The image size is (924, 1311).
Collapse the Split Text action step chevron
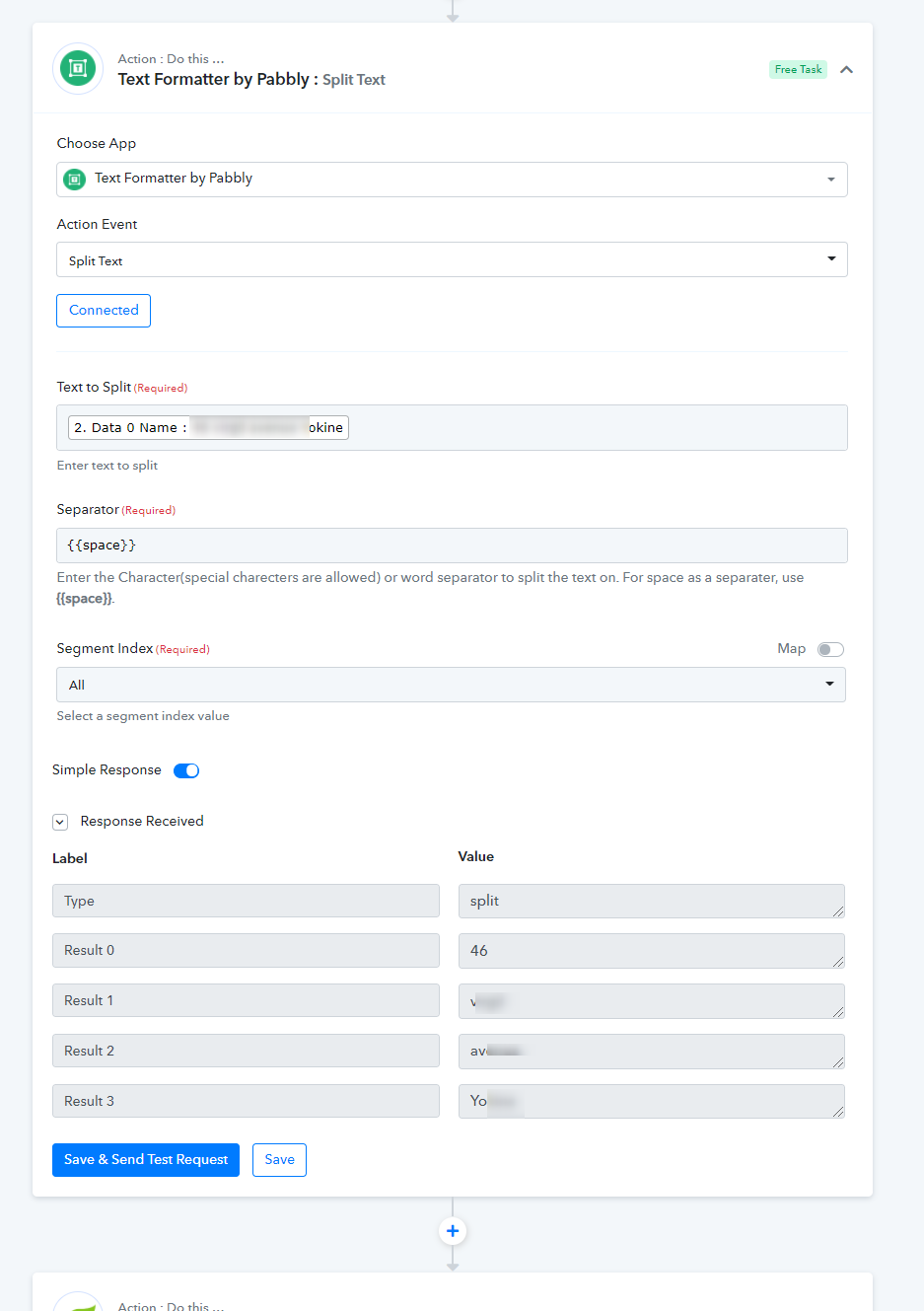(846, 69)
